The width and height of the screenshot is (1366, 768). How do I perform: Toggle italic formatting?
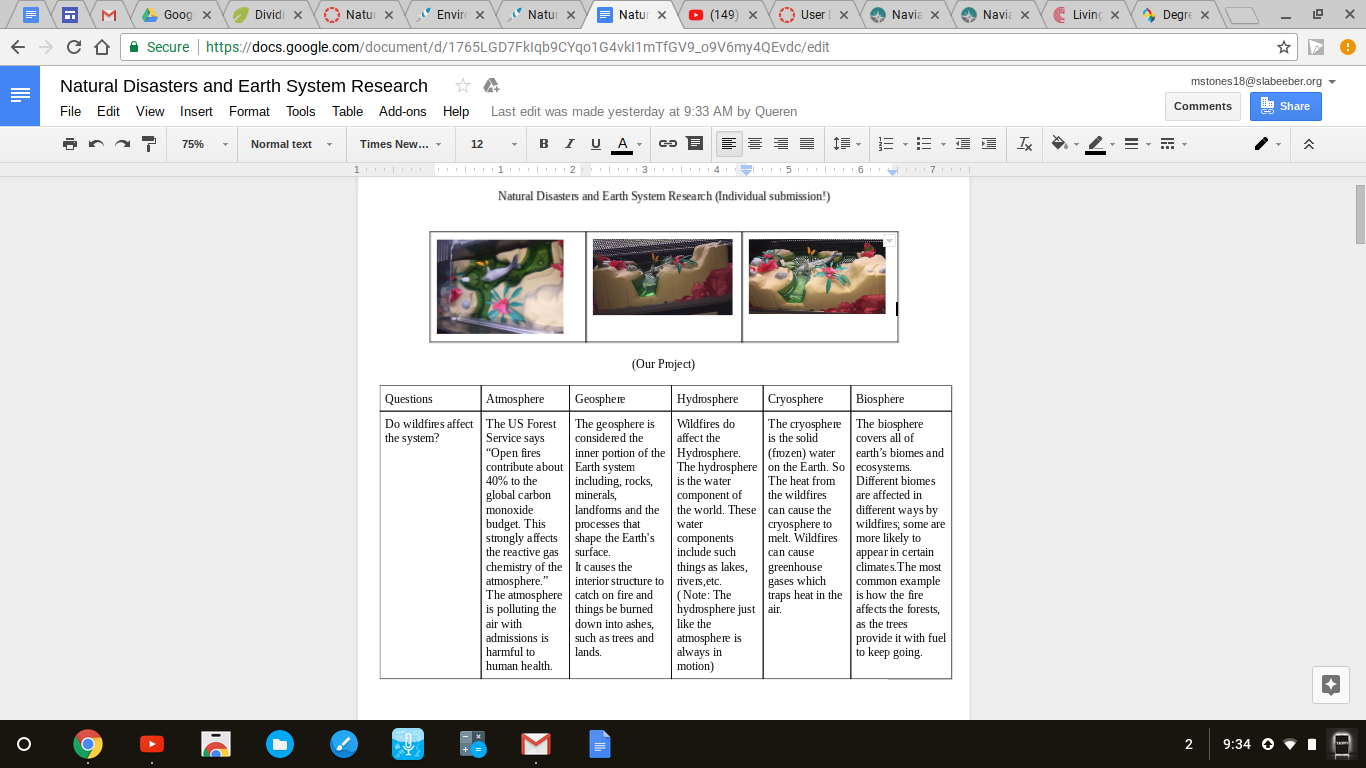coord(570,144)
